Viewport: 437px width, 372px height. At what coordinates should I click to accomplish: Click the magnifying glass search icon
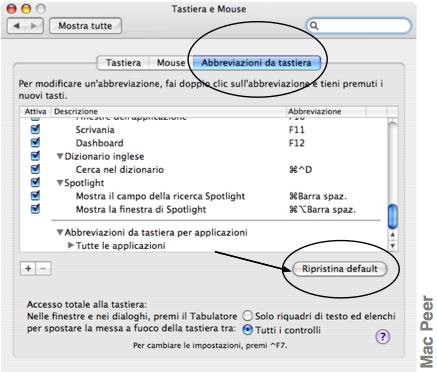314,26
